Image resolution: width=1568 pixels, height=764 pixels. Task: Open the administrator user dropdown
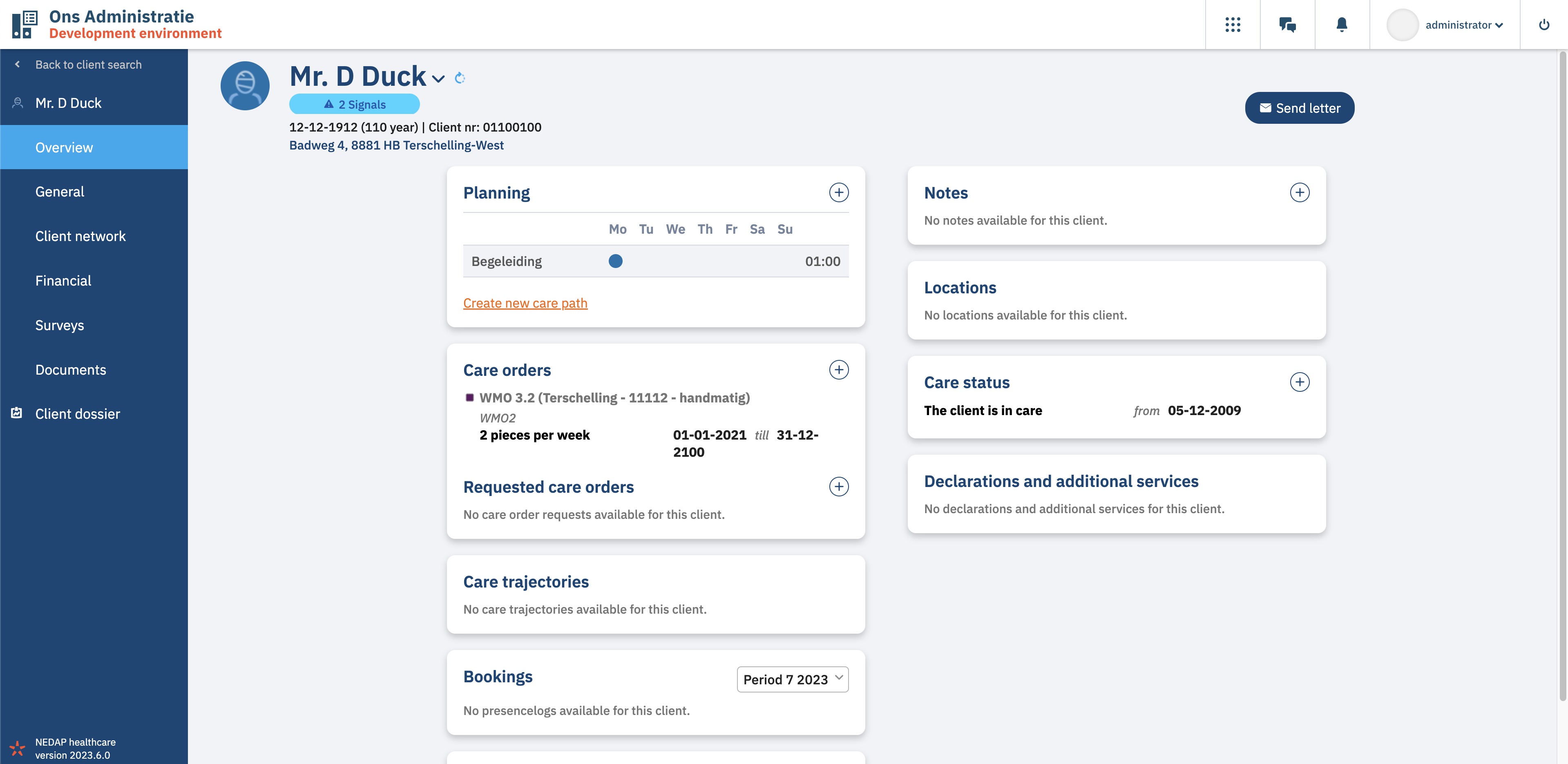(1464, 25)
